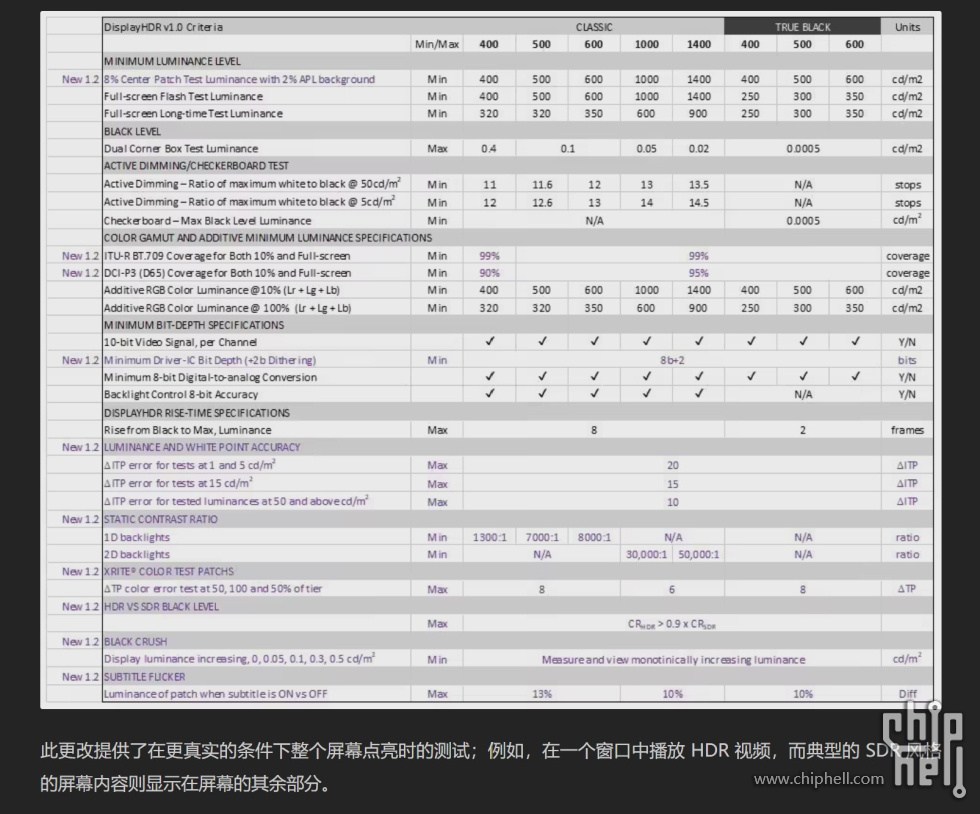The height and width of the screenshot is (814, 980).
Task: Click 'Full-screen Flash Test Luminance' row label
Action: pos(183,96)
